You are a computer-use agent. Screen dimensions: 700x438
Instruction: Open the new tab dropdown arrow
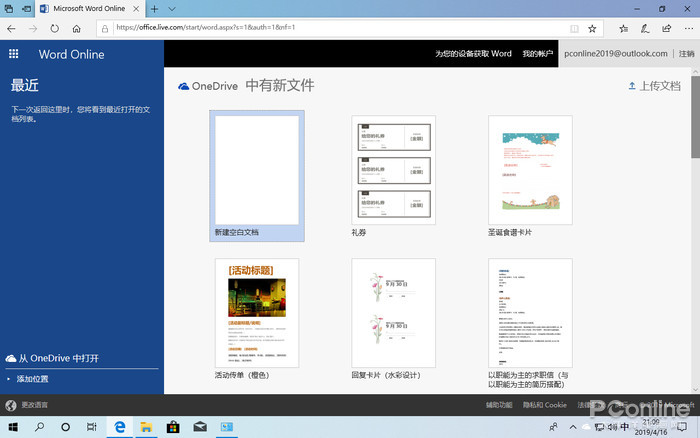click(x=169, y=8)
